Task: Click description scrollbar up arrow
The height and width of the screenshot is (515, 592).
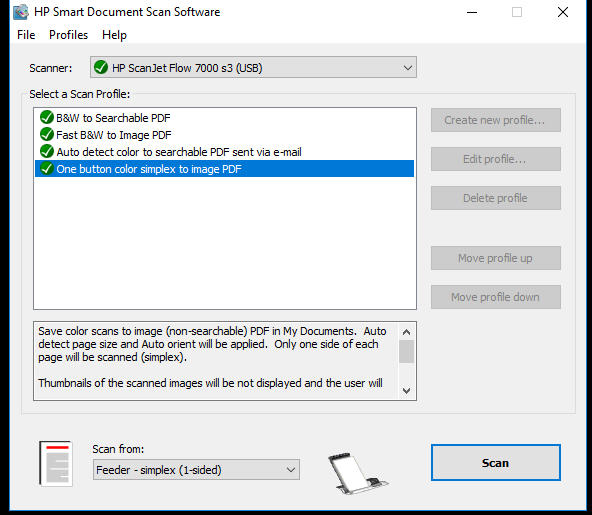Action: (x=406, y=332)
